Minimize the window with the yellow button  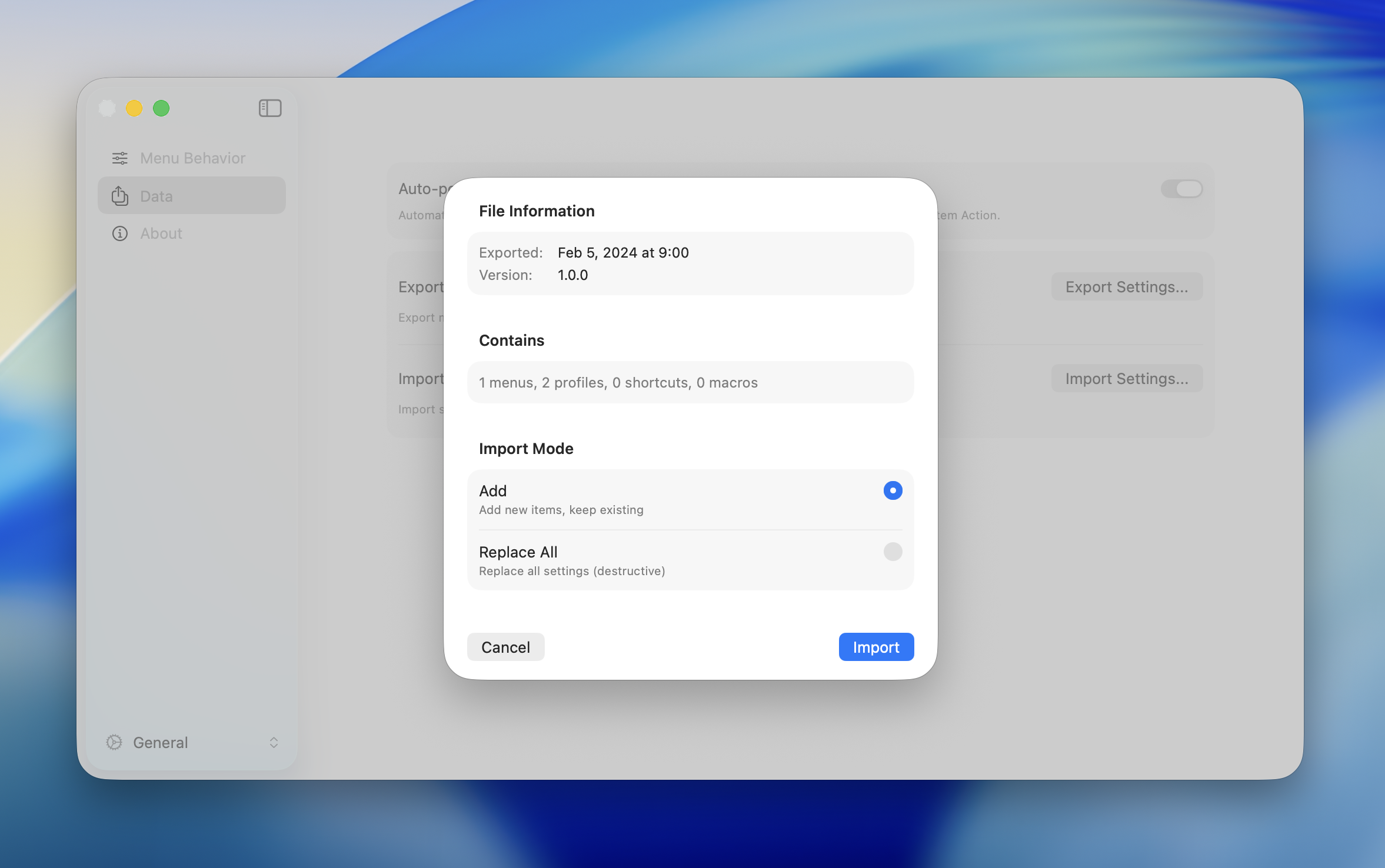[134, 108]
